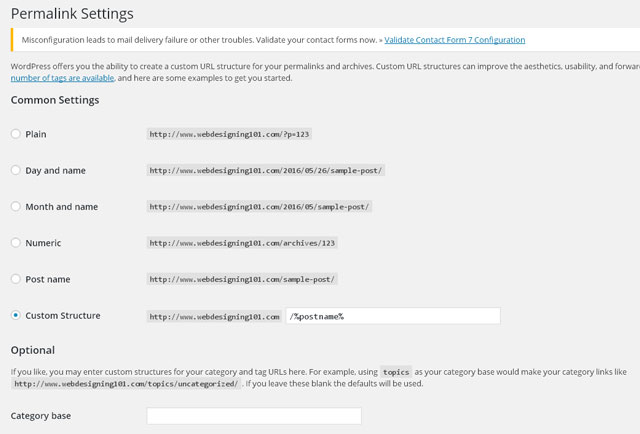The width and height of the screenshot is (640, 434).
Task: Click the Misconfiguration notice message text
Action: click(199, 40)
